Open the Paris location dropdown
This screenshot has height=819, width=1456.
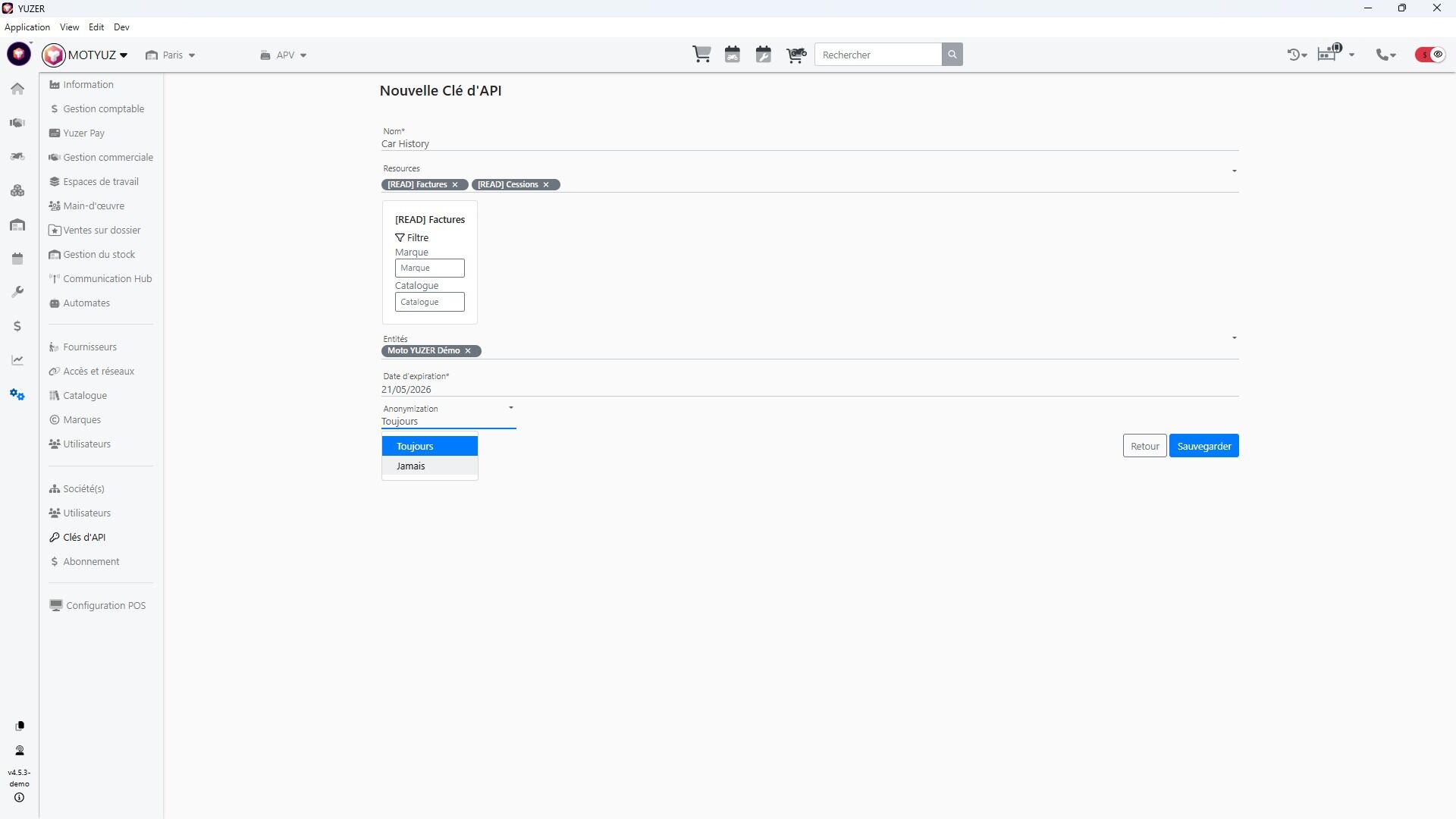pos(172,55)
